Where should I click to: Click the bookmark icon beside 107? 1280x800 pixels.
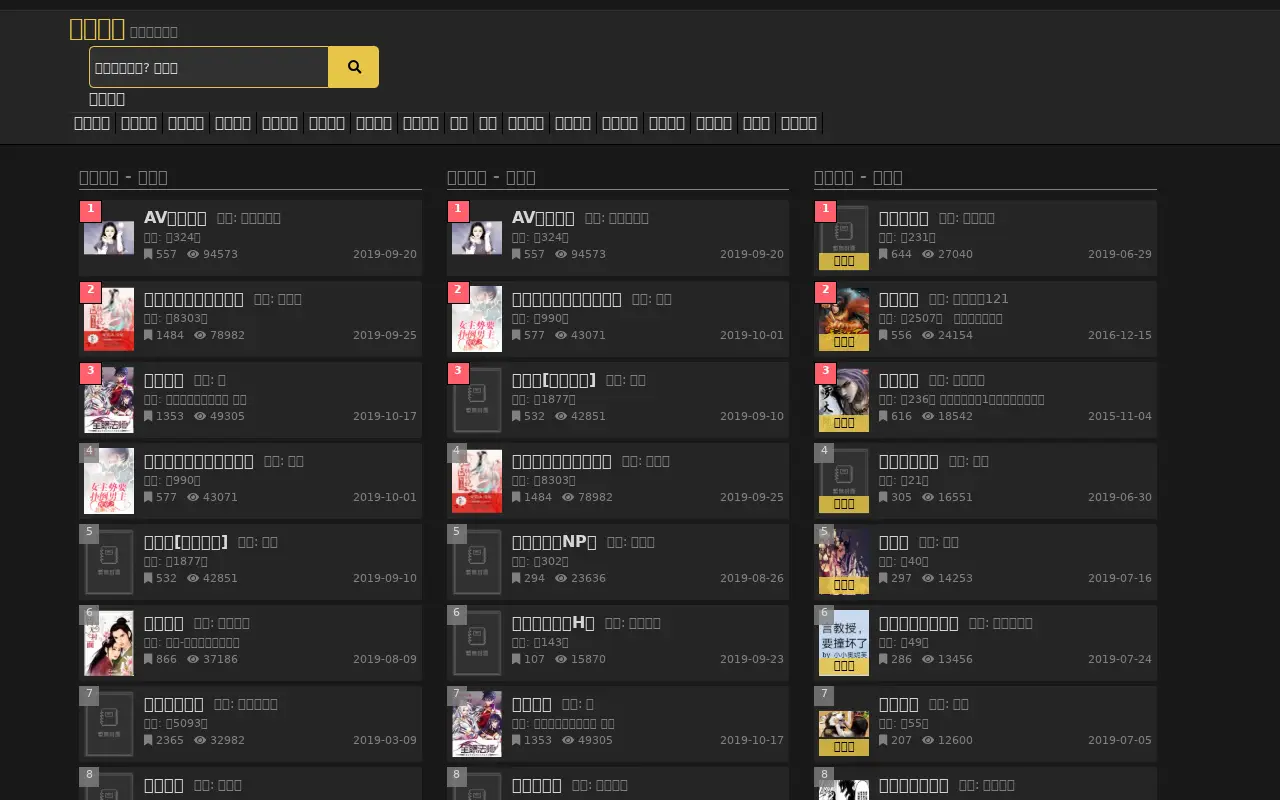click(x=516, y=659)
